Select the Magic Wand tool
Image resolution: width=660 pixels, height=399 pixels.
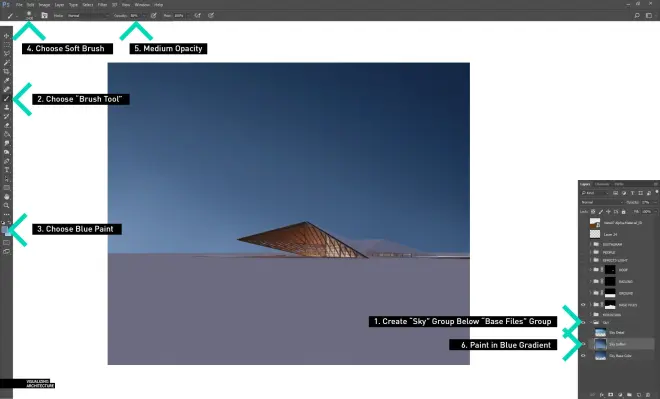coord(6,62)
